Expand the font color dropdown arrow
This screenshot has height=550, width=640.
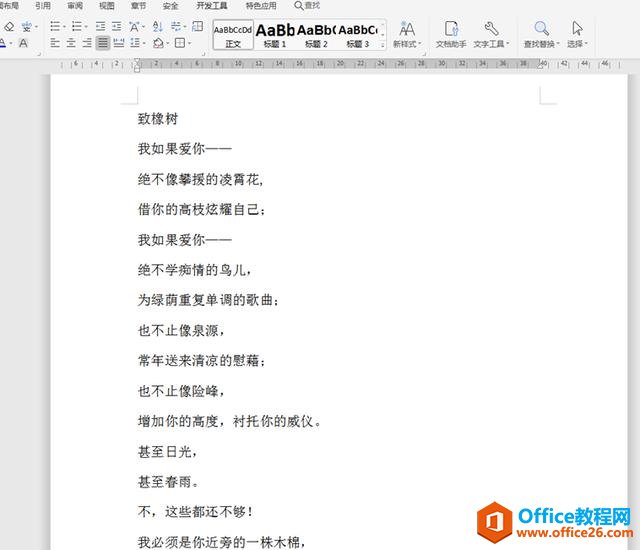point(11,43)
